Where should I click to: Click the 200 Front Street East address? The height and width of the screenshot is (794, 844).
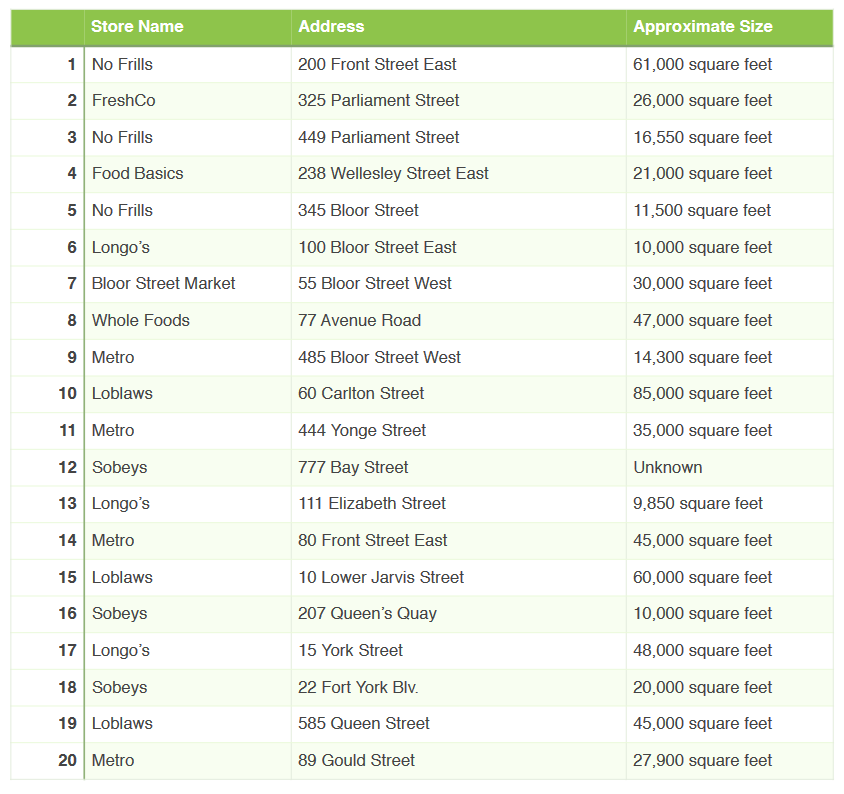pyautogui.click(x=377, y=64)
